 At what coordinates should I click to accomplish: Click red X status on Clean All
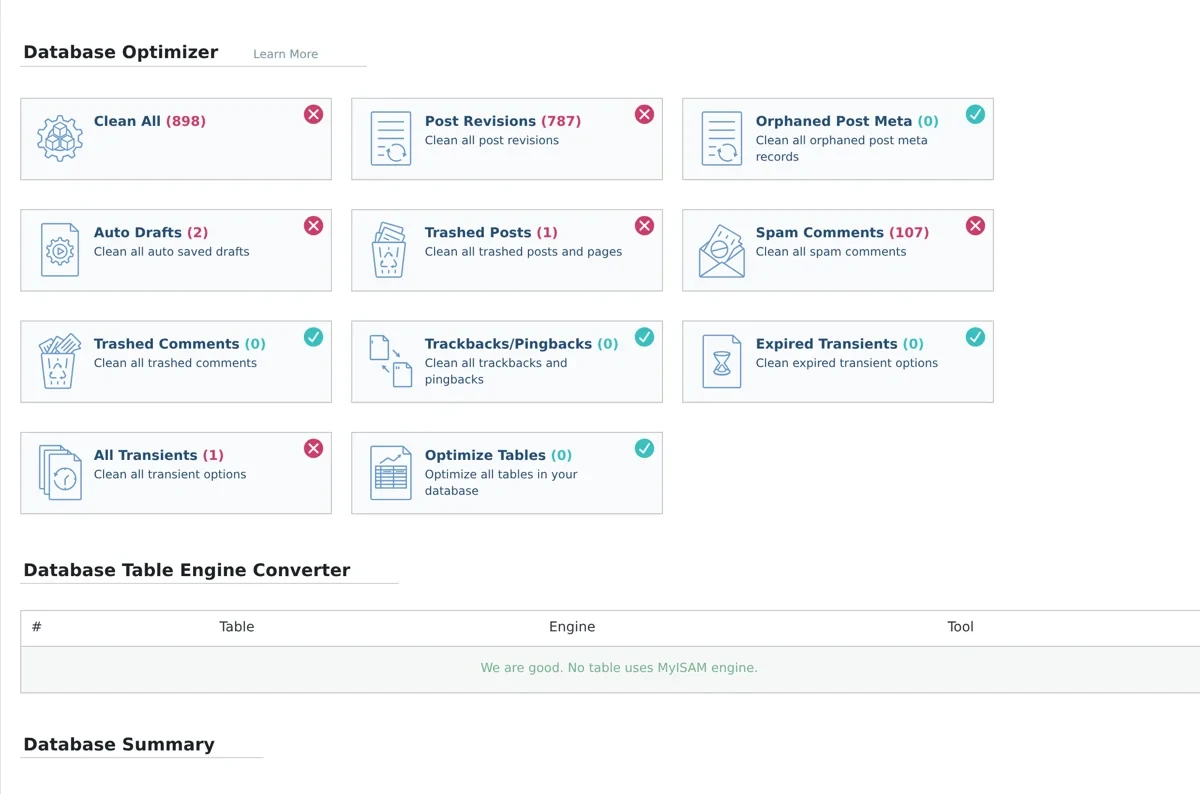pos(314,115)
